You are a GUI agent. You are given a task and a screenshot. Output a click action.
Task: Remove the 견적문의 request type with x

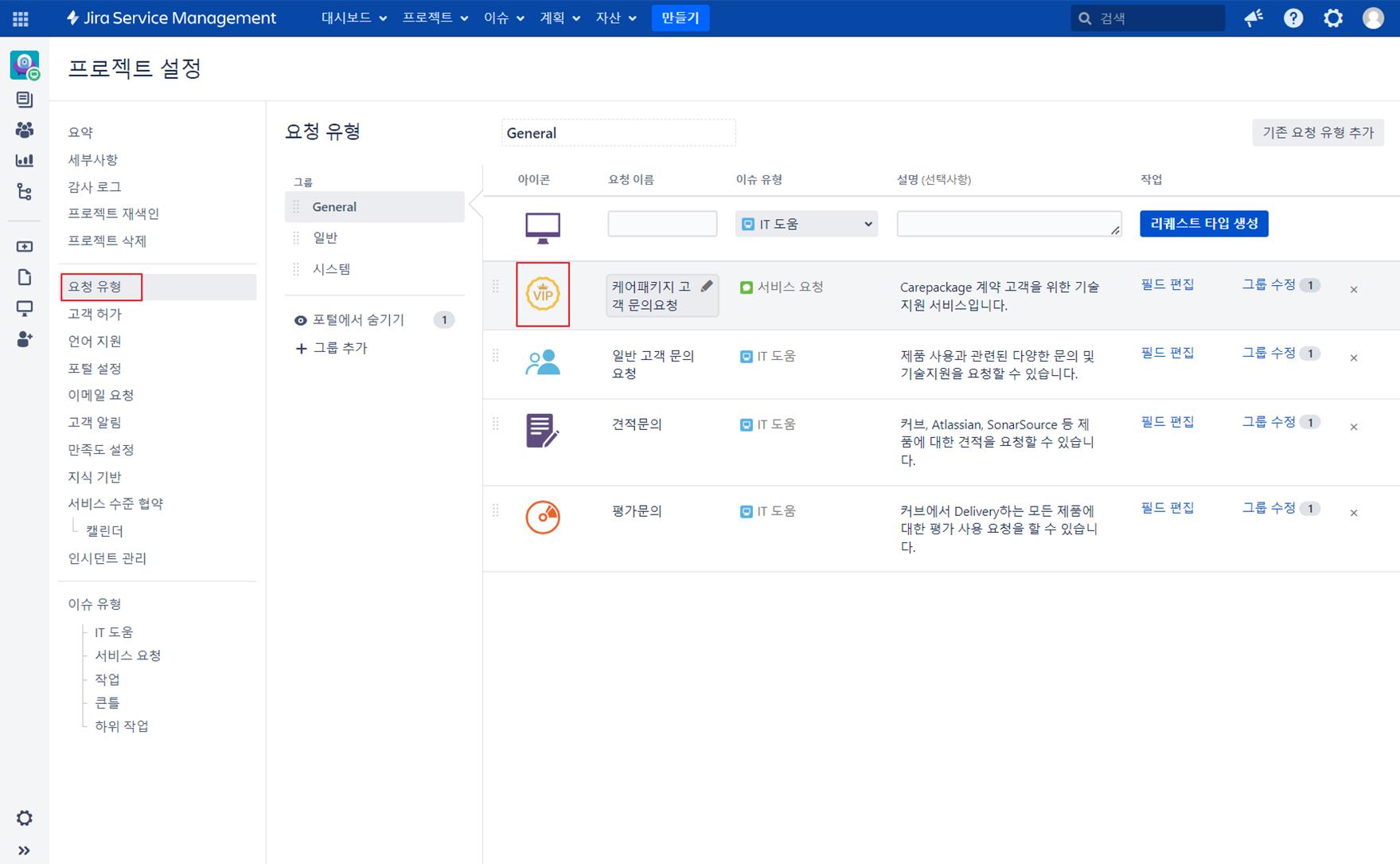[1353, 428]
